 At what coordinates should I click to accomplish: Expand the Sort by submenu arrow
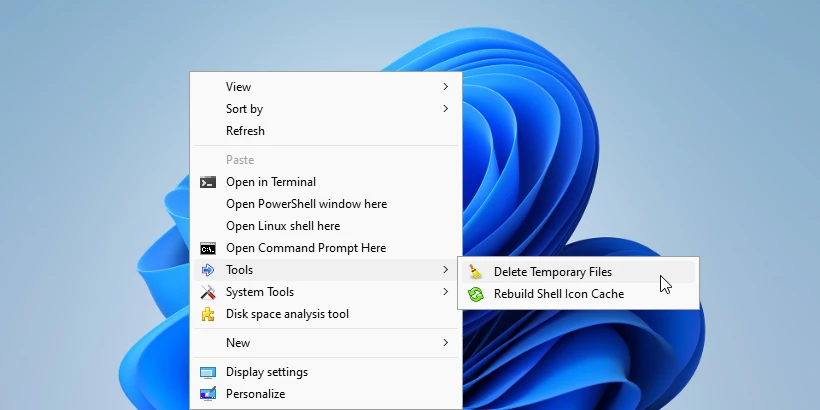(446, 109)
